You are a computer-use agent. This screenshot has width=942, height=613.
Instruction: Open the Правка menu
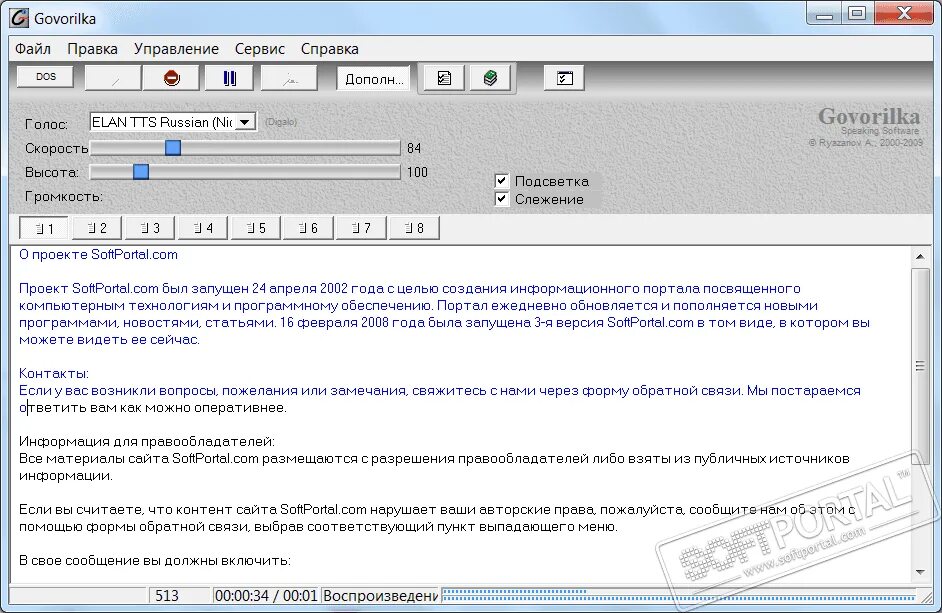click(x=93, y=49)
